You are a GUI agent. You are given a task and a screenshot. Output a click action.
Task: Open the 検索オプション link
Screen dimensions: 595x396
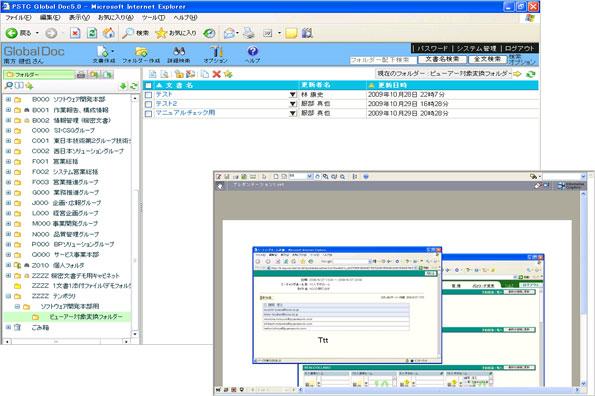[x=523, y=59]
